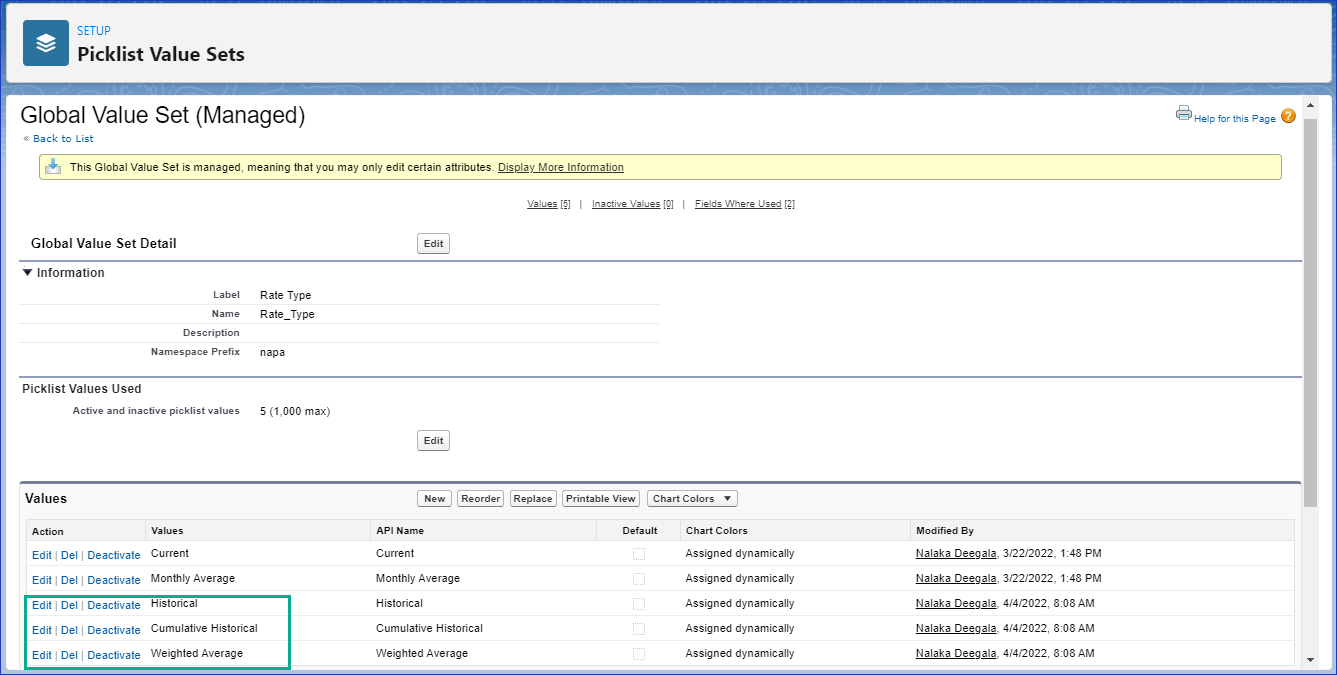This screenshot has width=1337, height=675.
Task: Click Edit button in Global Value Set Detail
Action: (x=433, y=244)
